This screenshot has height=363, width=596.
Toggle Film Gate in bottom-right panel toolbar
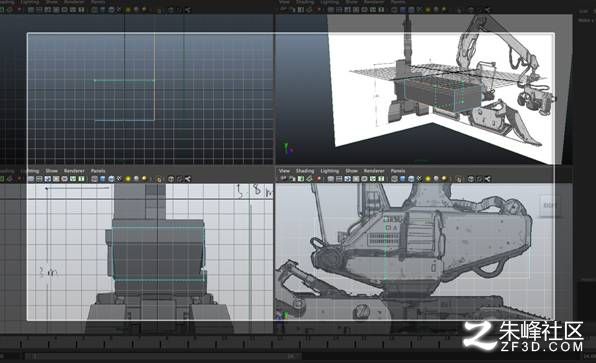coord(339,179)
